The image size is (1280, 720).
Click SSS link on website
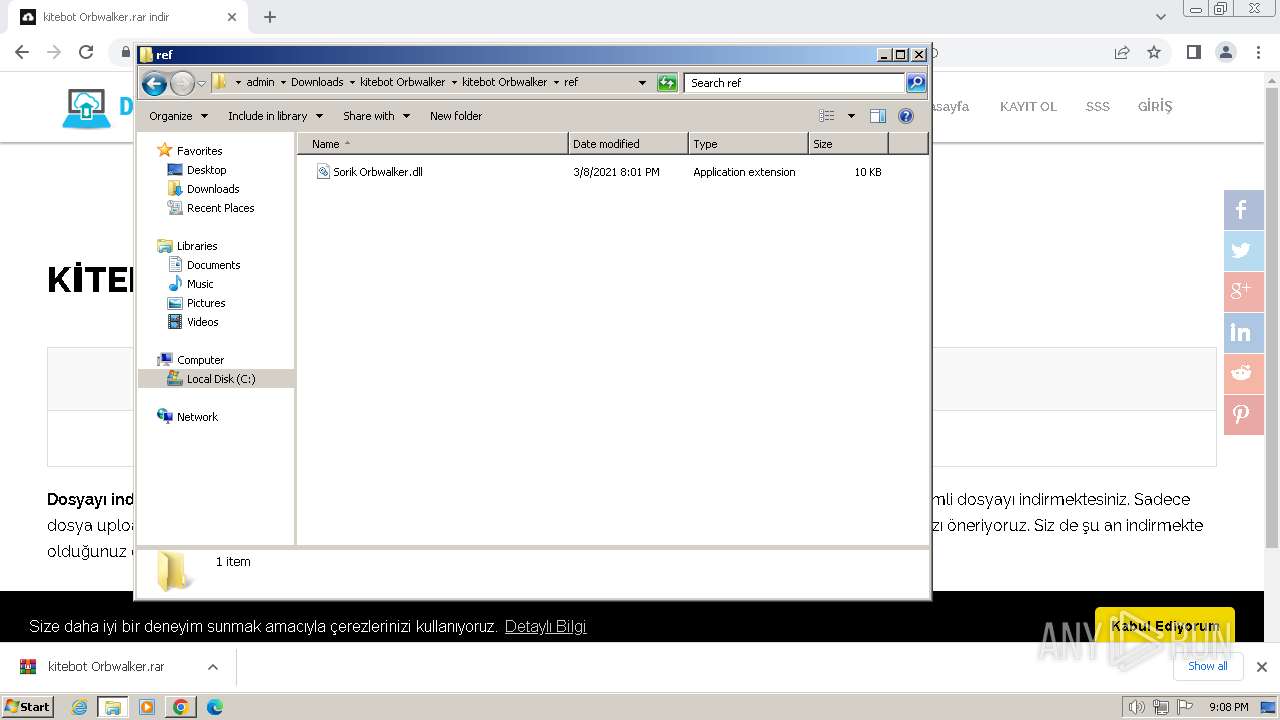click(1098, 107)
